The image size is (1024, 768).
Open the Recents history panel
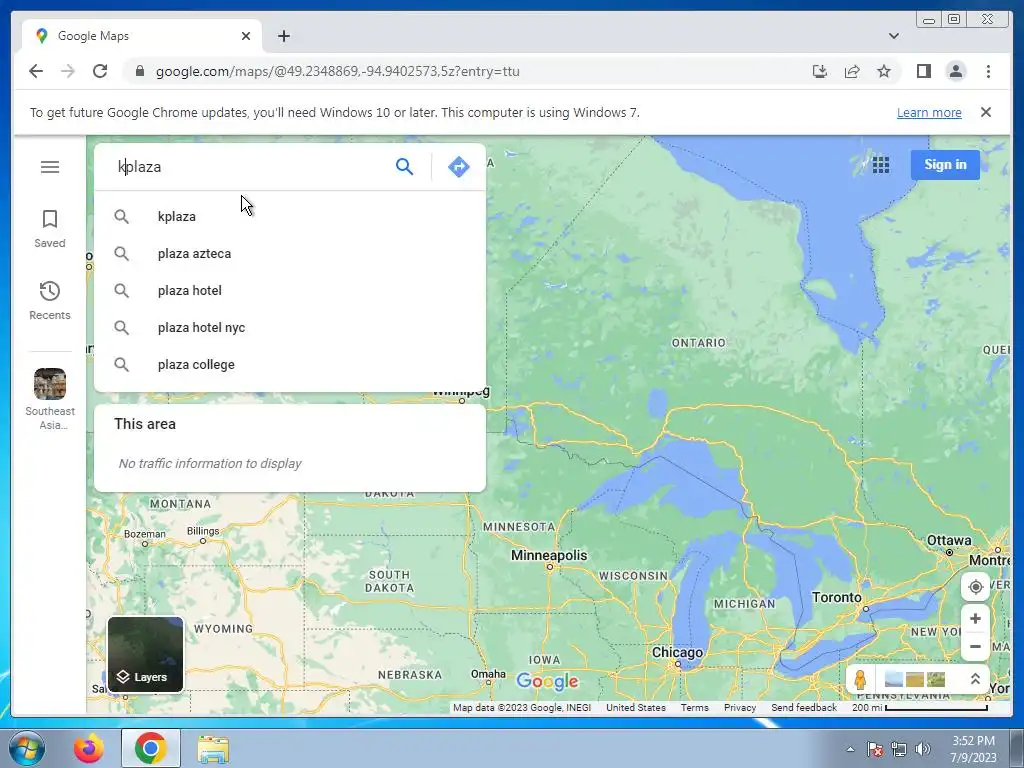click(50, 300)
